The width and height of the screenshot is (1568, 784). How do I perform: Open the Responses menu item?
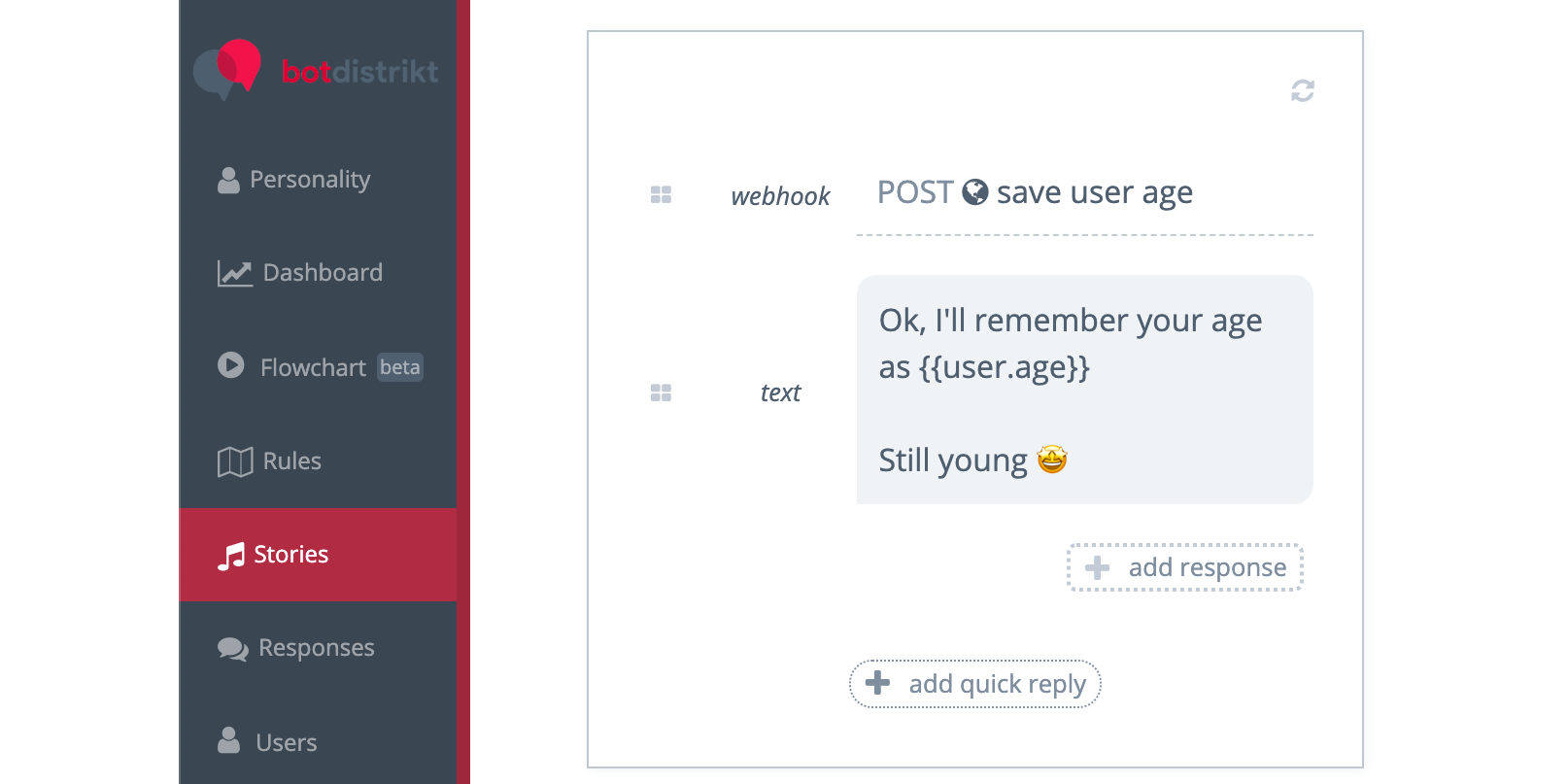(x=316, y=648)
